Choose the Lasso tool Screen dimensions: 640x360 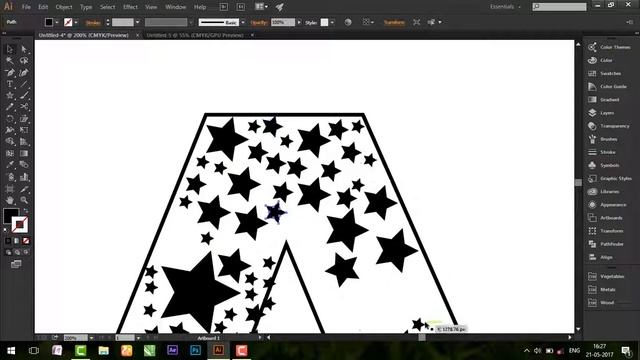(24, 61)
